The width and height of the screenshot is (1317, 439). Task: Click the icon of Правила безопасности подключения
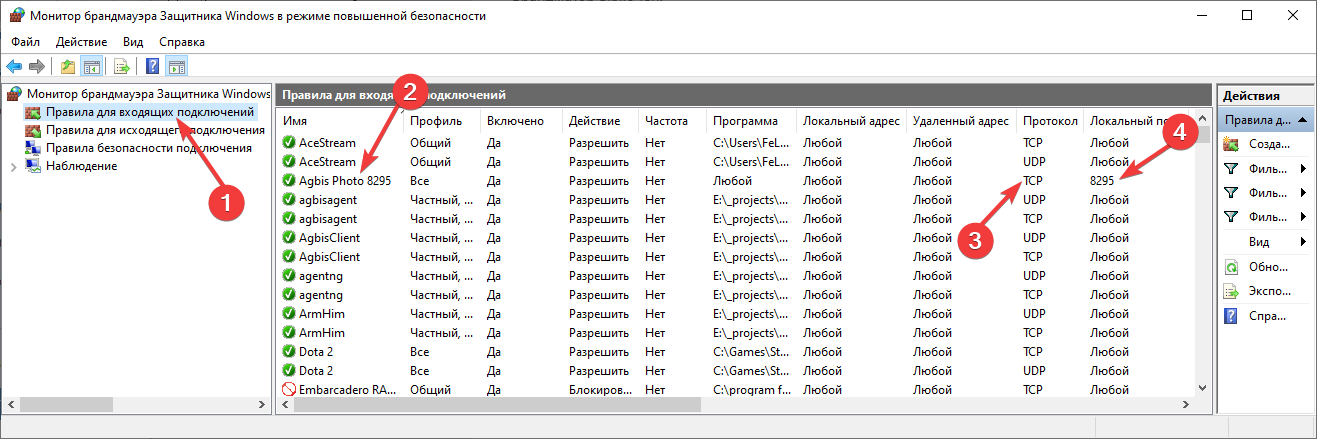pos(34,148)
